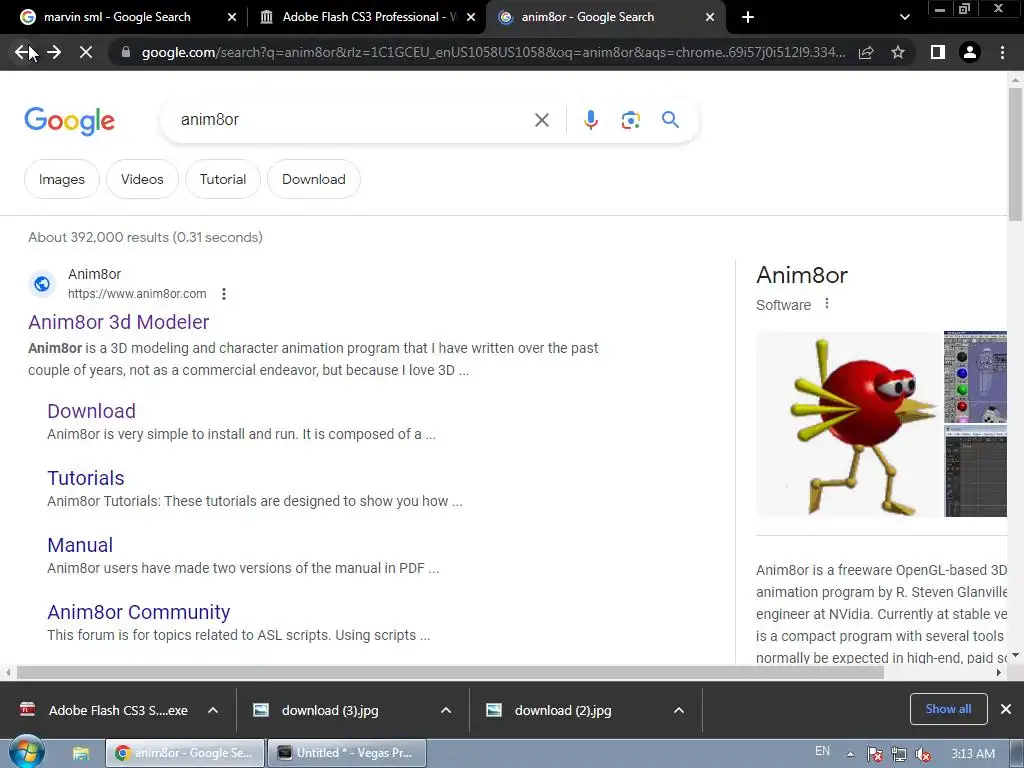Open Anim8or Community sitelink

tap(138, 612)
